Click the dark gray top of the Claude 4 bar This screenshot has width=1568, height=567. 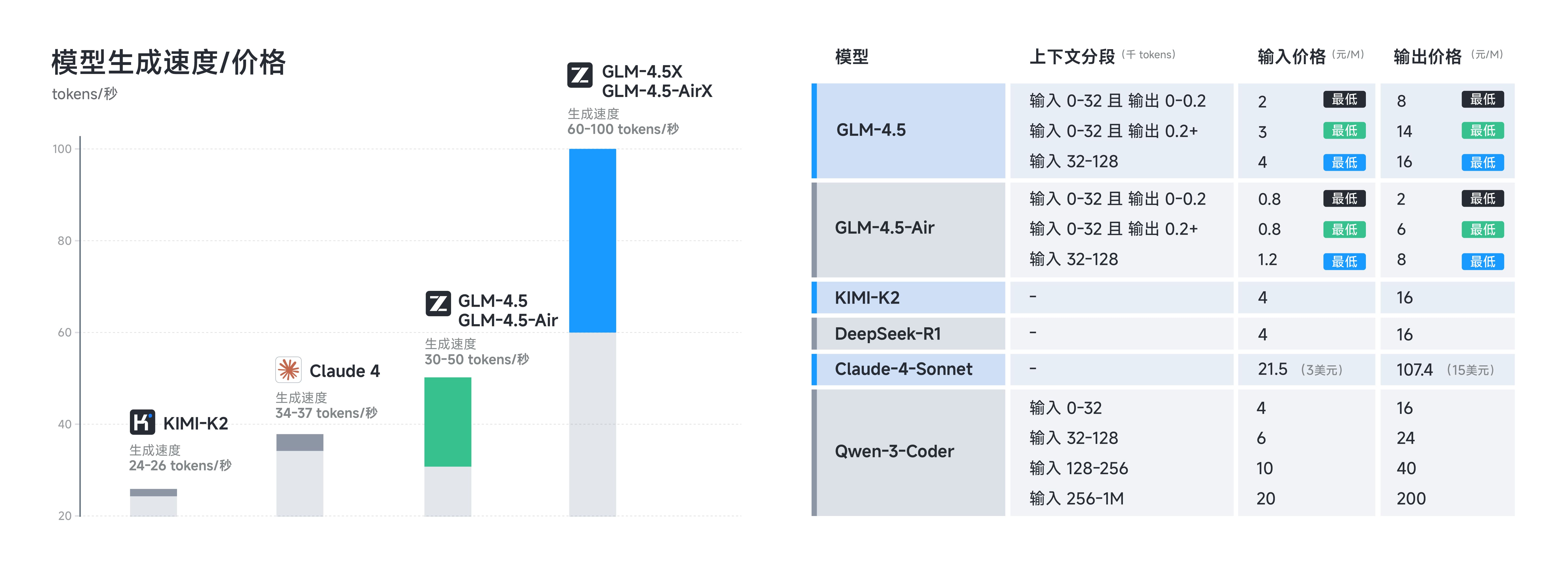[x=299, y=442]
